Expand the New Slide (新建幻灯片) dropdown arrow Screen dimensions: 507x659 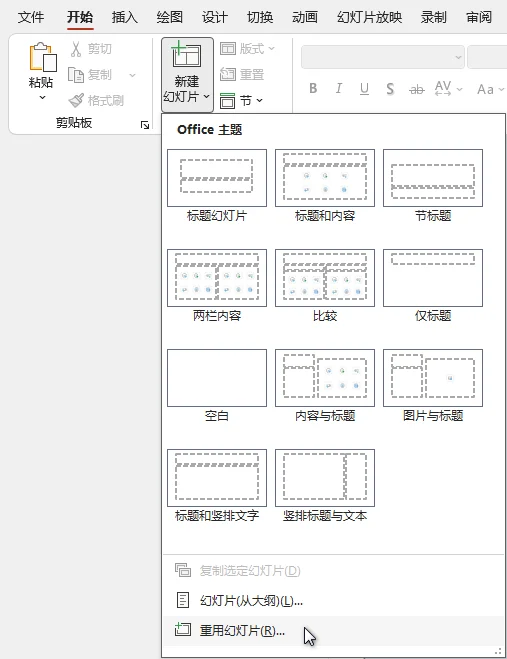[206, 97]
